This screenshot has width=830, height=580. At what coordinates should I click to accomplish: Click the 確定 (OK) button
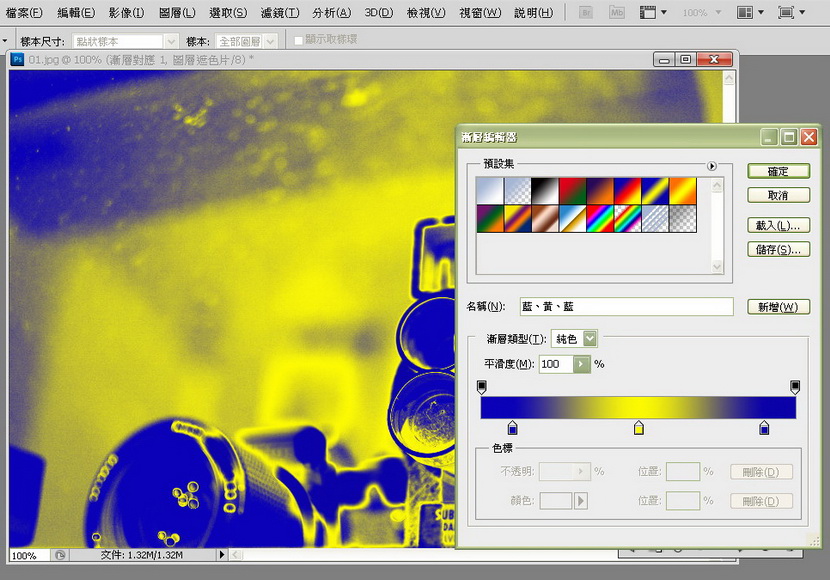[778, 172]
